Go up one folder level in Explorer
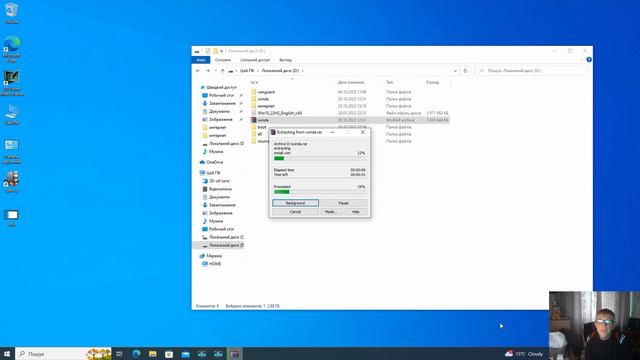Viewport: 640px width, 360px height. 222,71
